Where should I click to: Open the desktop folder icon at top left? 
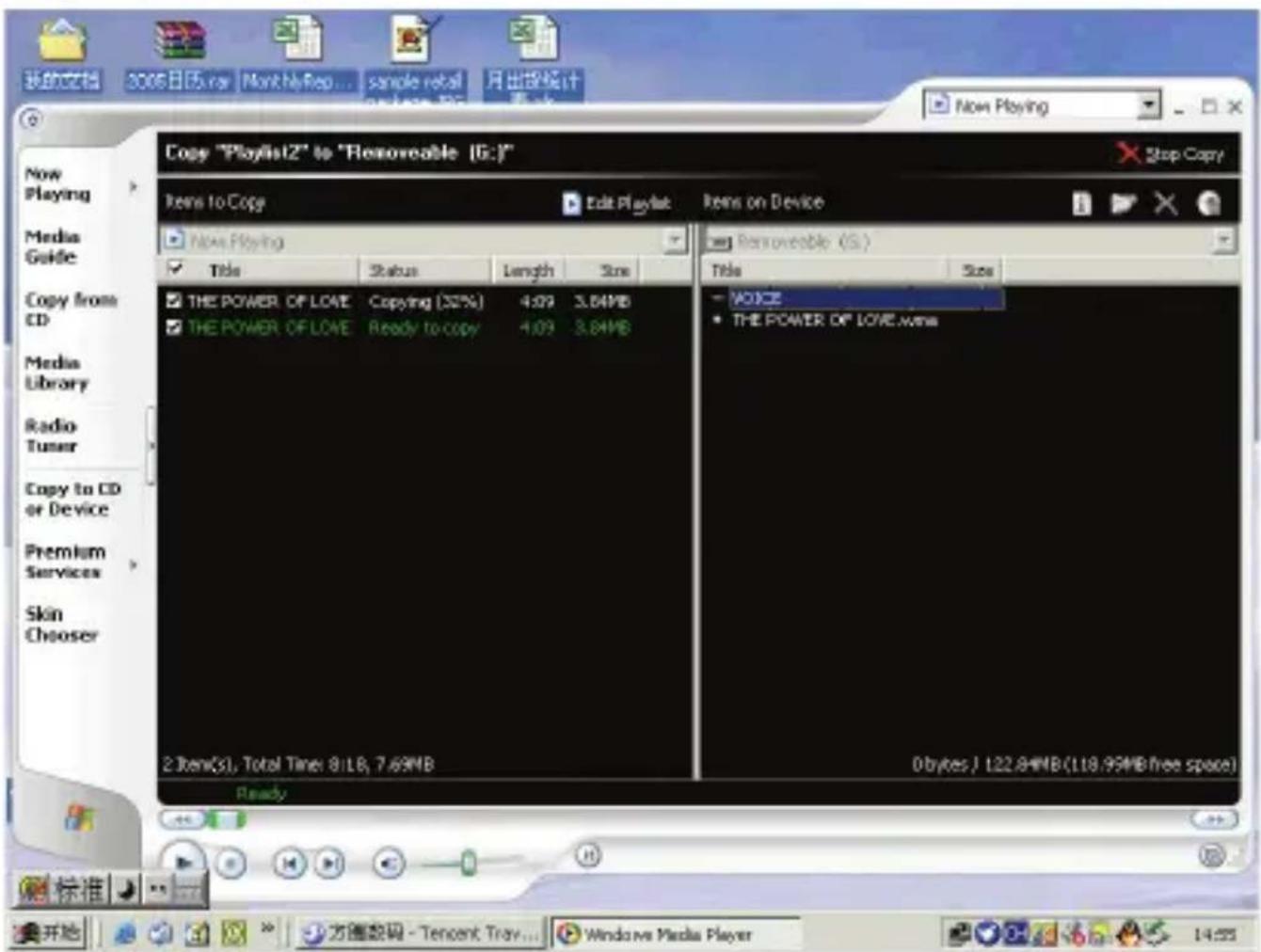pyautogui.click(x=61, y=55)
